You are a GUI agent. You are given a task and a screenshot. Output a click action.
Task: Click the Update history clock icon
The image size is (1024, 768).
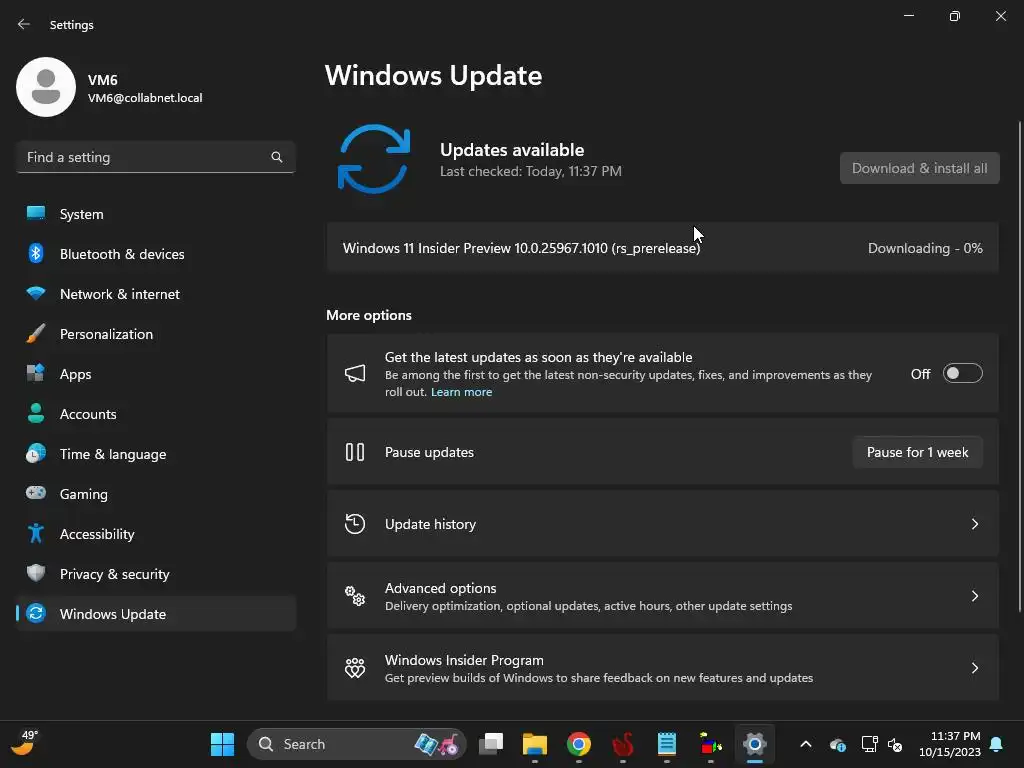tap(355, 524)
